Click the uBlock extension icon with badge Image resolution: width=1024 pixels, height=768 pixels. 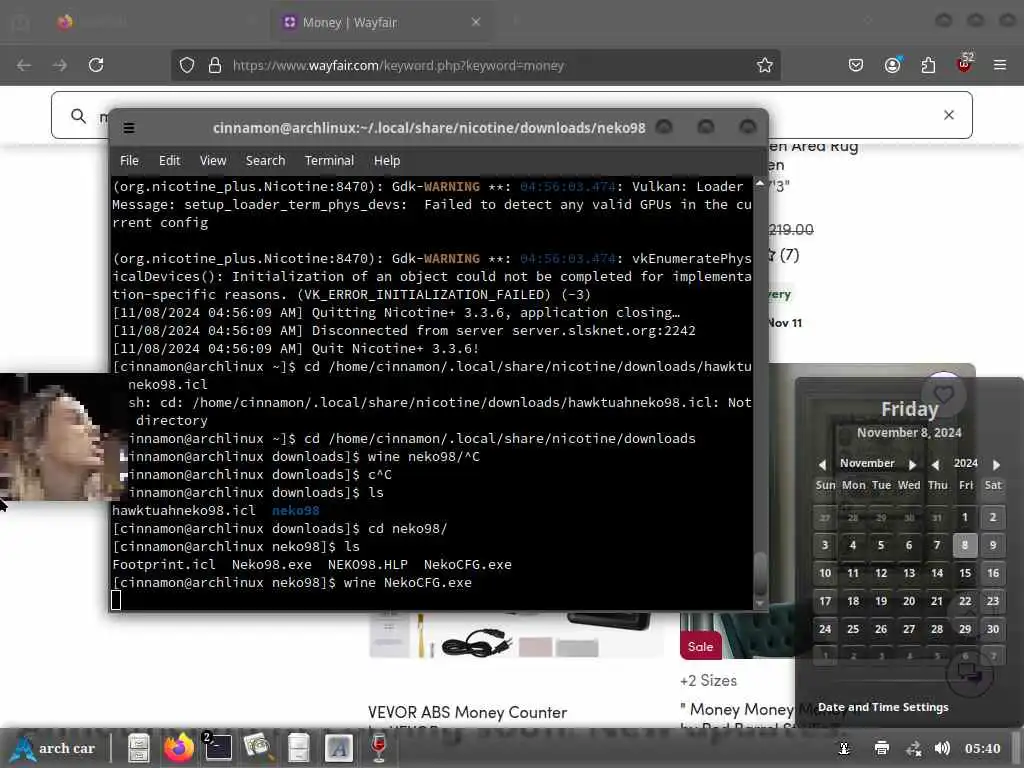pyautogui.click(x=965, y=64)
